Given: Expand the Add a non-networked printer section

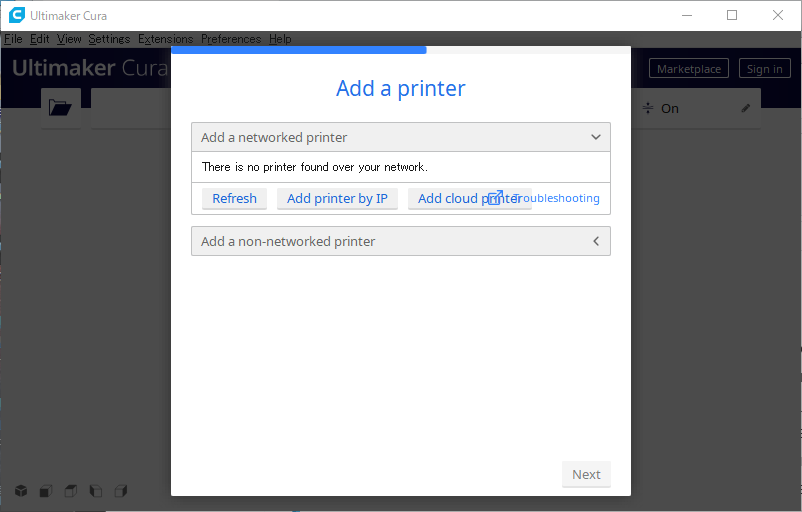Looking at the screenshot, I should (401, 241).
